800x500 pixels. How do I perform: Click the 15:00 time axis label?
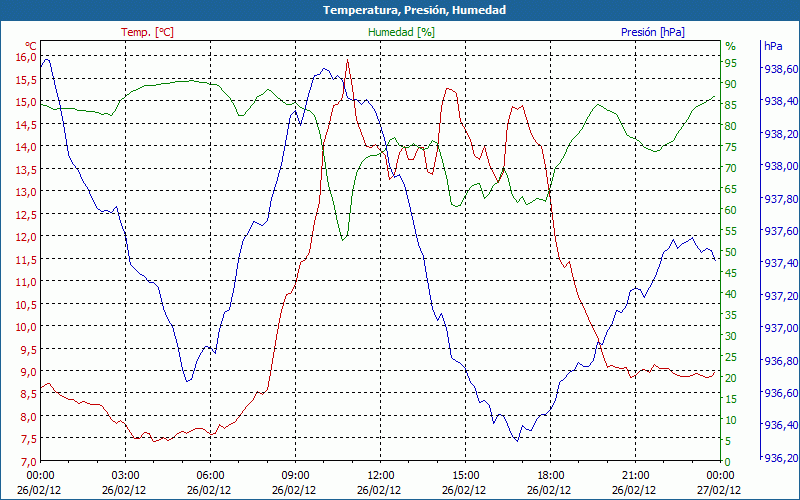click(x=465, y=475)
